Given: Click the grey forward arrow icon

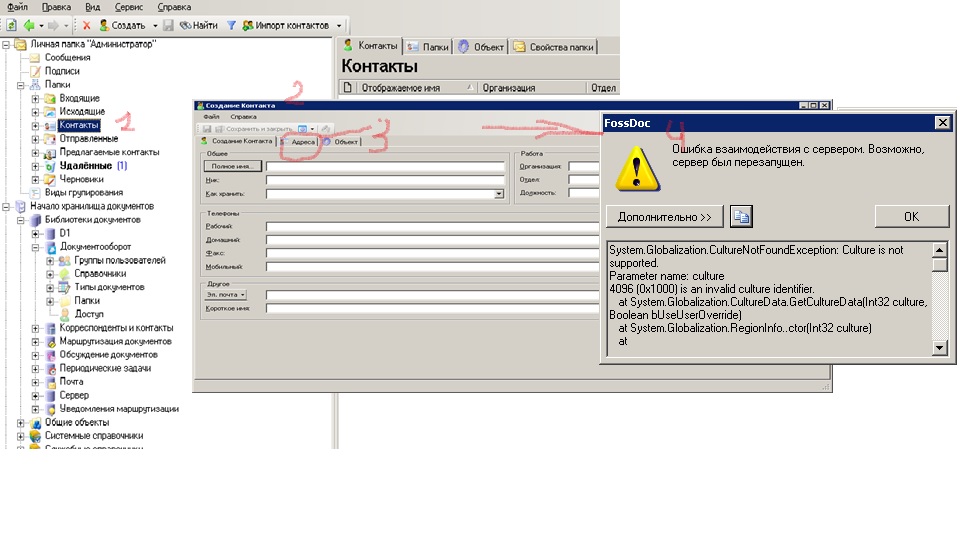Looking at the screenshot, I should (x=53, y=25).
